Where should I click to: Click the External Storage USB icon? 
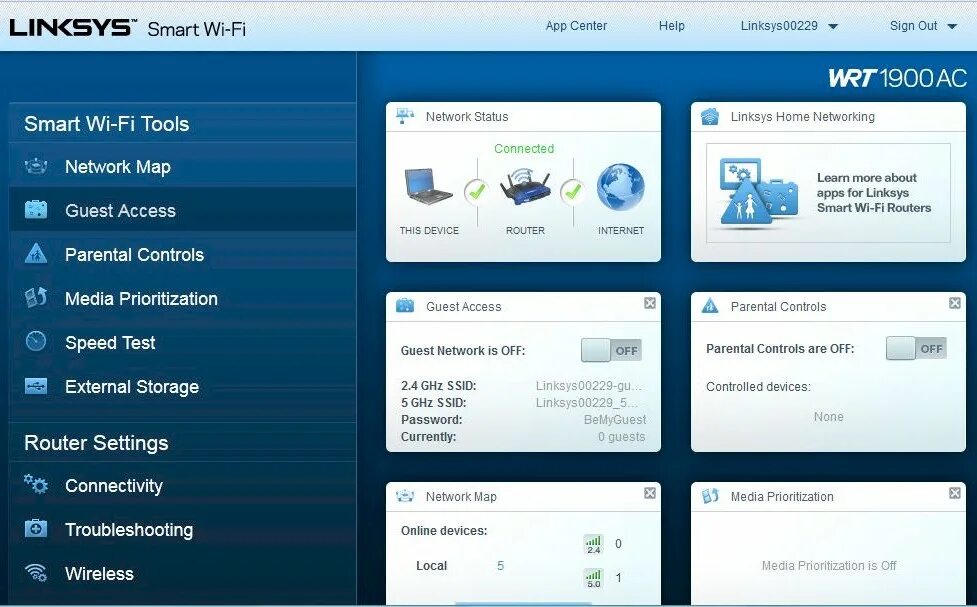click(36, 386)
